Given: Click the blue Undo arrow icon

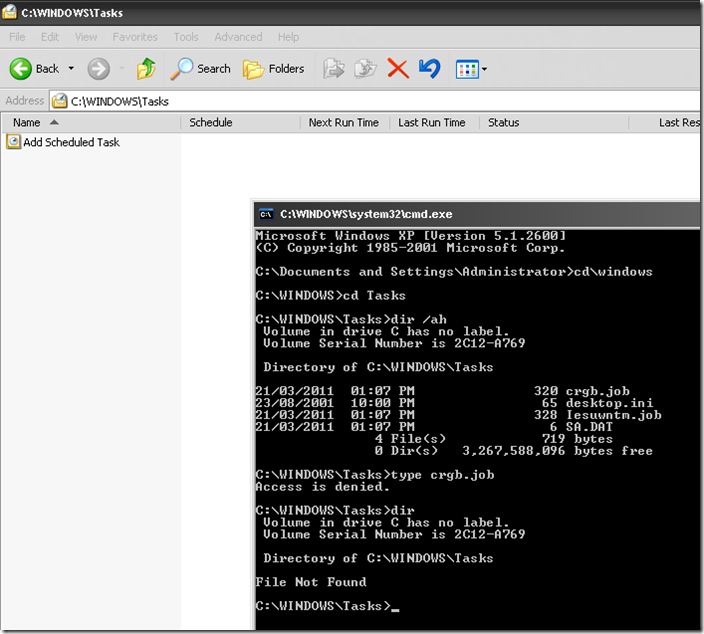Looking at the screenshot, I should coord(429,69).
